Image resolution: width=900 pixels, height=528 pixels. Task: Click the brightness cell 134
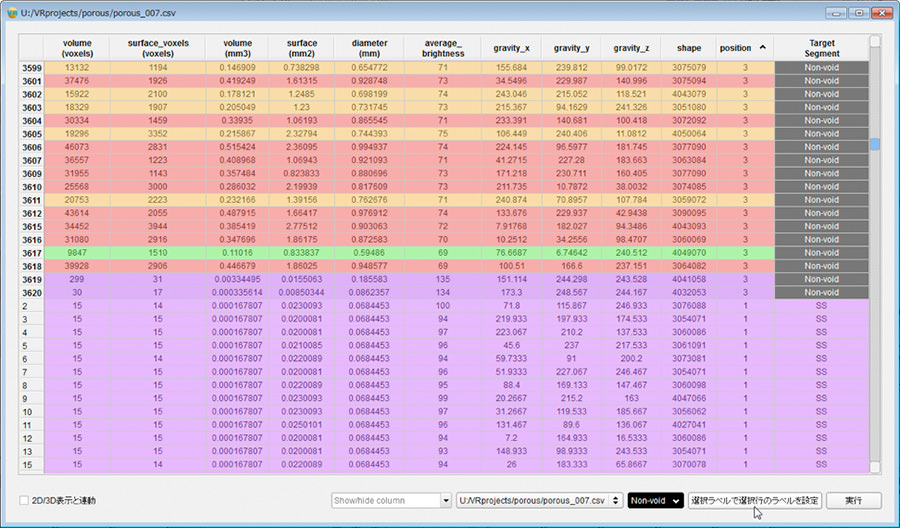(443, 292)
